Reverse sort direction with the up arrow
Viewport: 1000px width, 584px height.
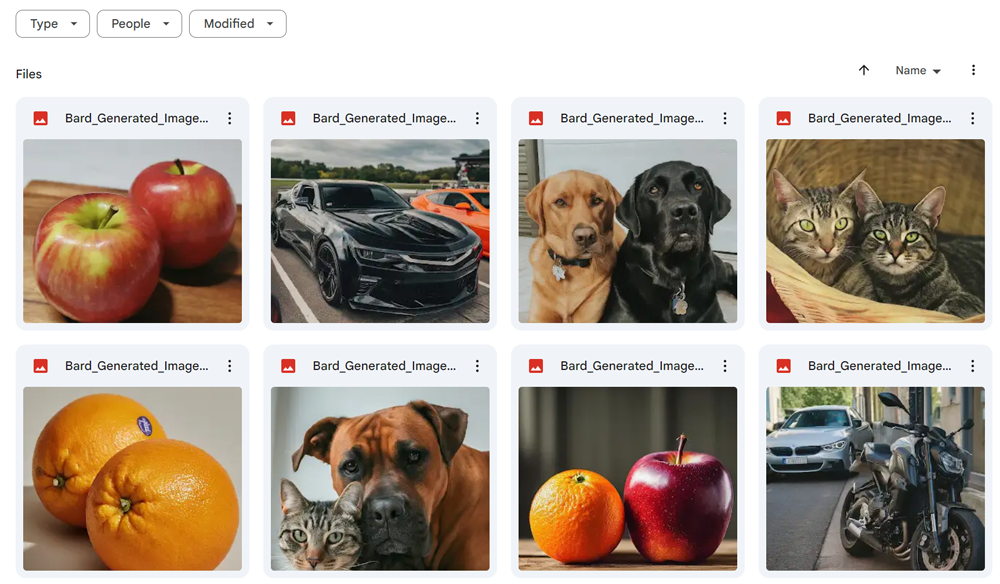tap(864, 70)
